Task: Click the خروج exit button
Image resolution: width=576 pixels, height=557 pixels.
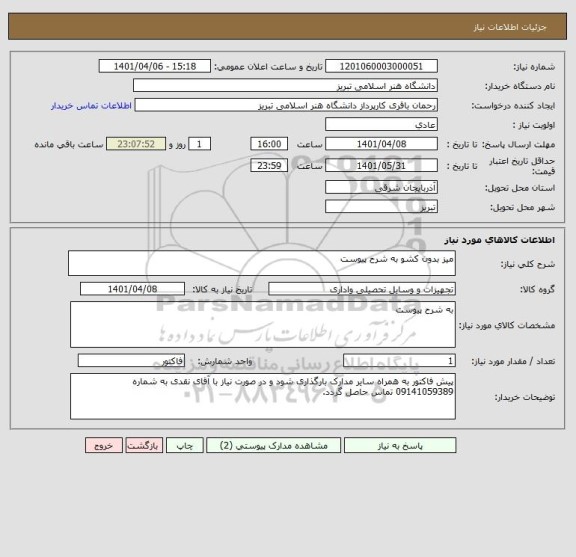Action: point(104,445)
